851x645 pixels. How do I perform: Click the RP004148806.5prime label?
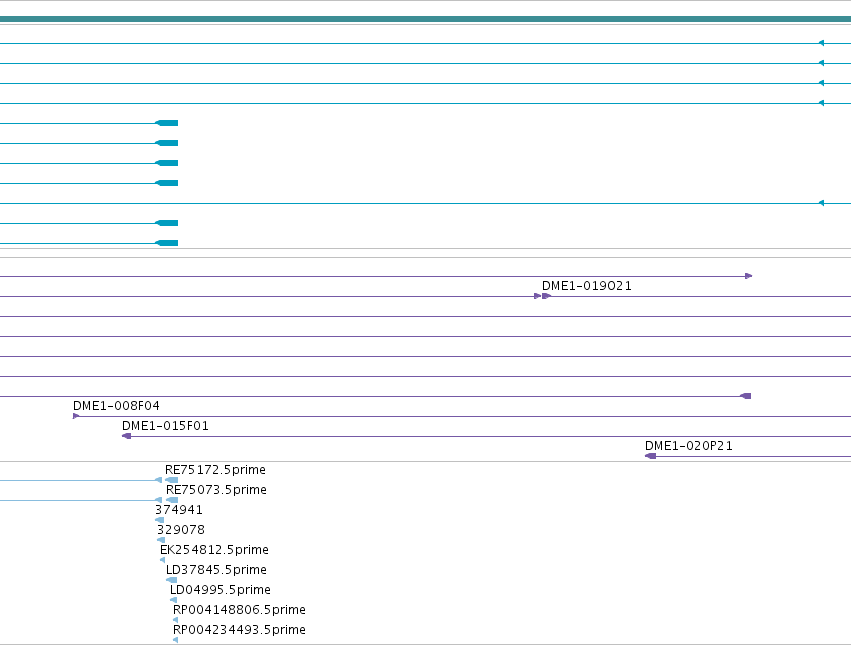(x=239, y=610)
